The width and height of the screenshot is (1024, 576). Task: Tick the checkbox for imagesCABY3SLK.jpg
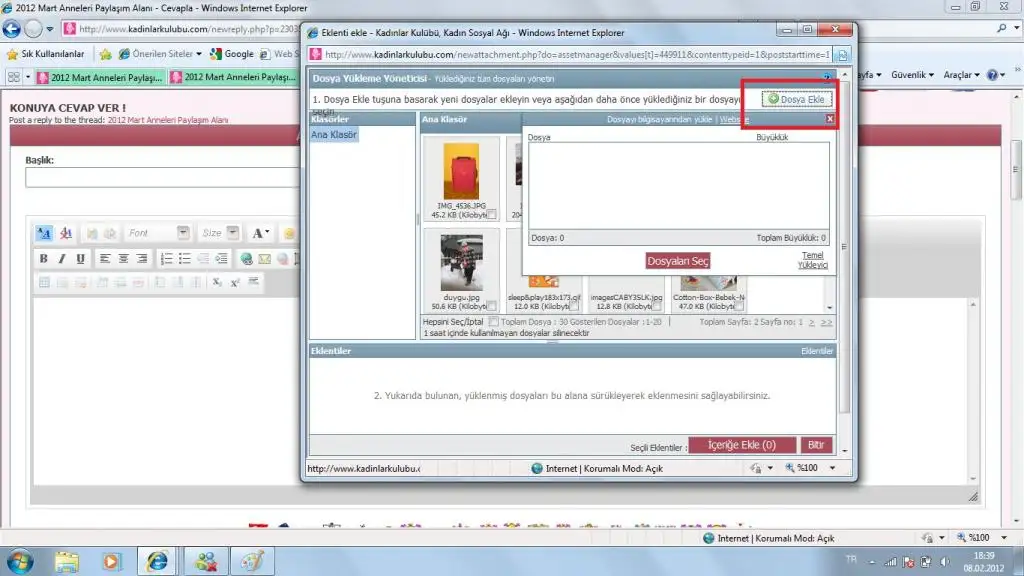[657, 306]
